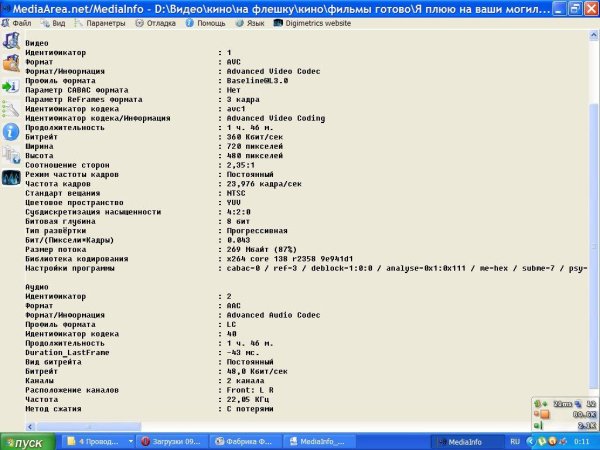Click the 2.1K value in network widget

[x=587, y=426]
